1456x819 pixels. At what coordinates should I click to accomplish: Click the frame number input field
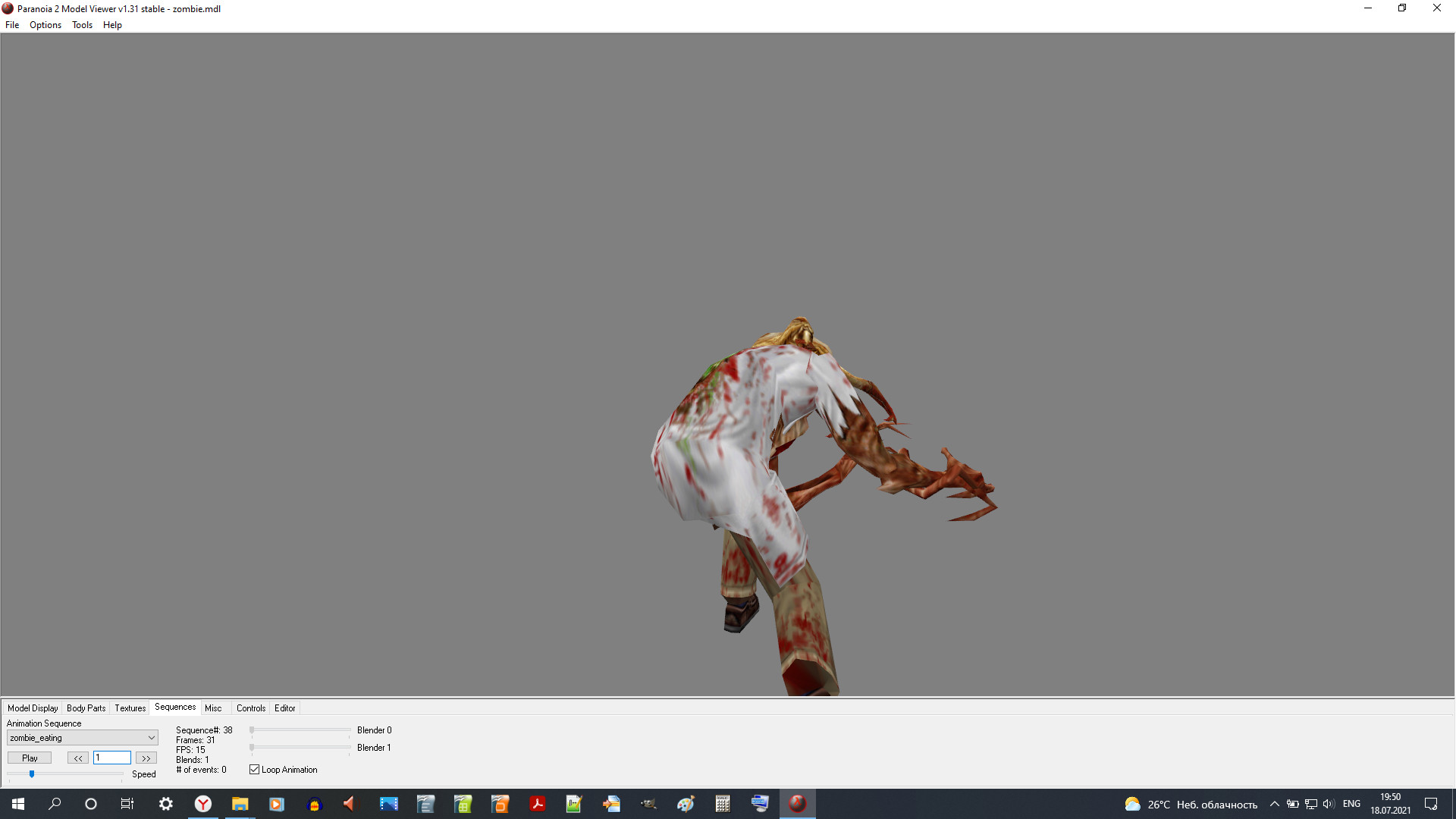pos(112,757)
